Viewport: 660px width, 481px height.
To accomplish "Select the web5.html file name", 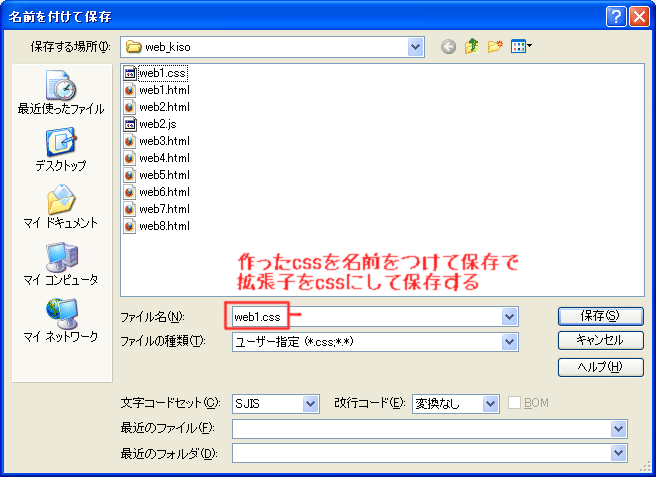I will (x=165, y=175).
